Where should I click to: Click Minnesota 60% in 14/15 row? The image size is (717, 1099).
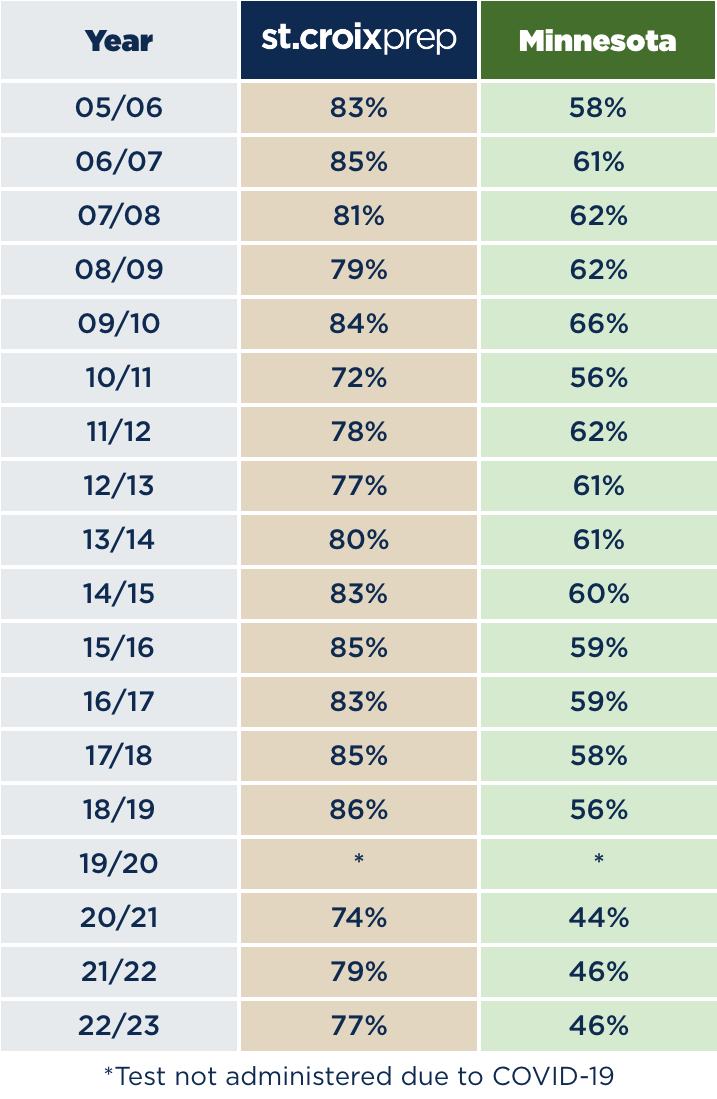pyautogui.click(x=598, y=594)
